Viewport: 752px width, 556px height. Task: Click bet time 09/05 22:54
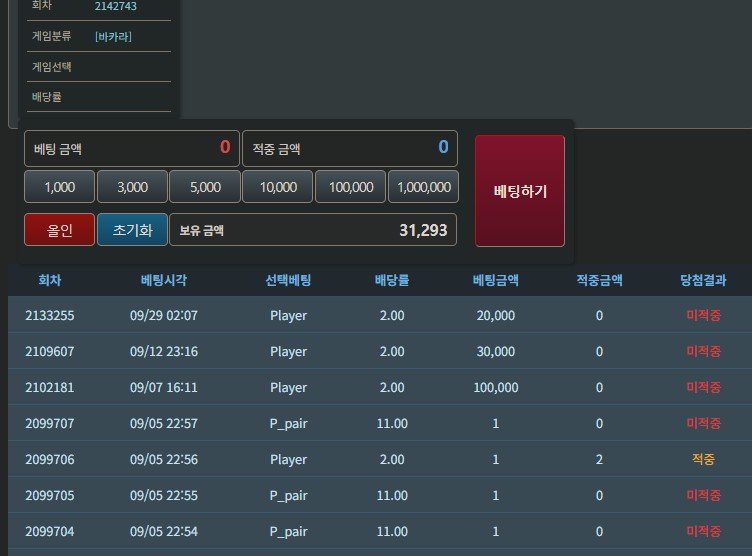pyautogui.click(x=164, y=531)
